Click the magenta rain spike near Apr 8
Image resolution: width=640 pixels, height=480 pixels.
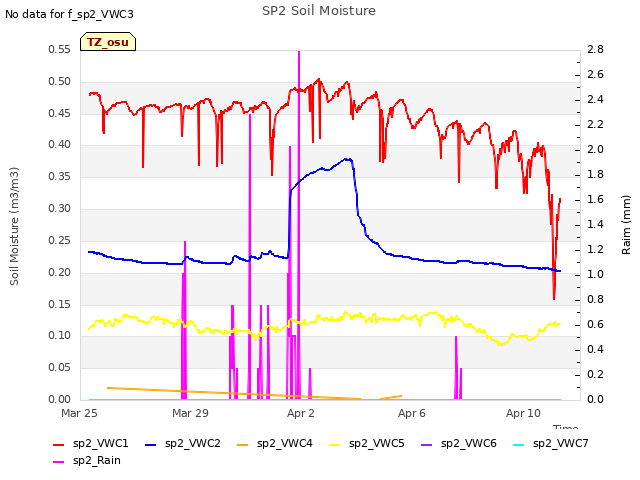point(456,367)
